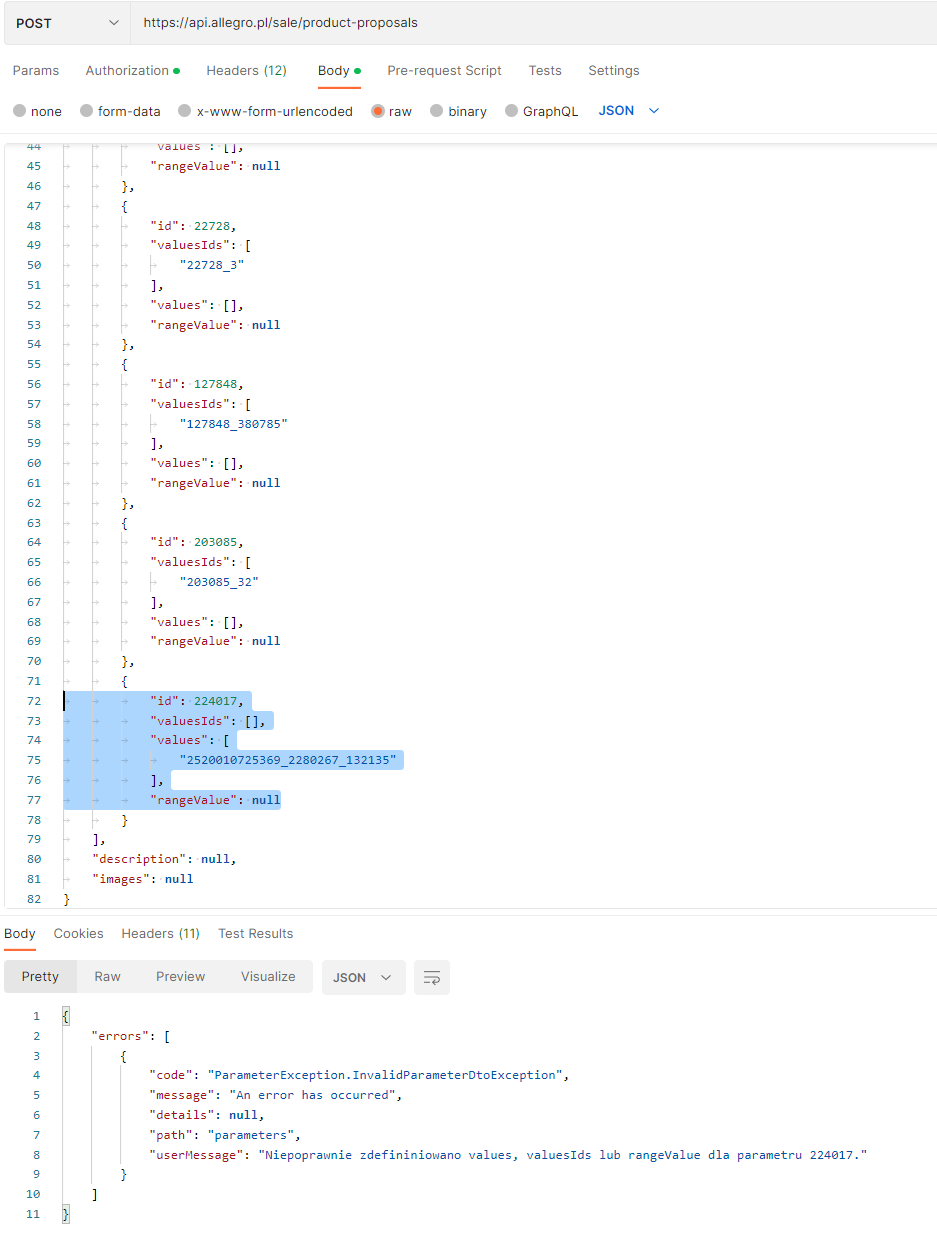Select the binary body type
This screenshot has width=937, height=1246.
[x=458, y=111]
